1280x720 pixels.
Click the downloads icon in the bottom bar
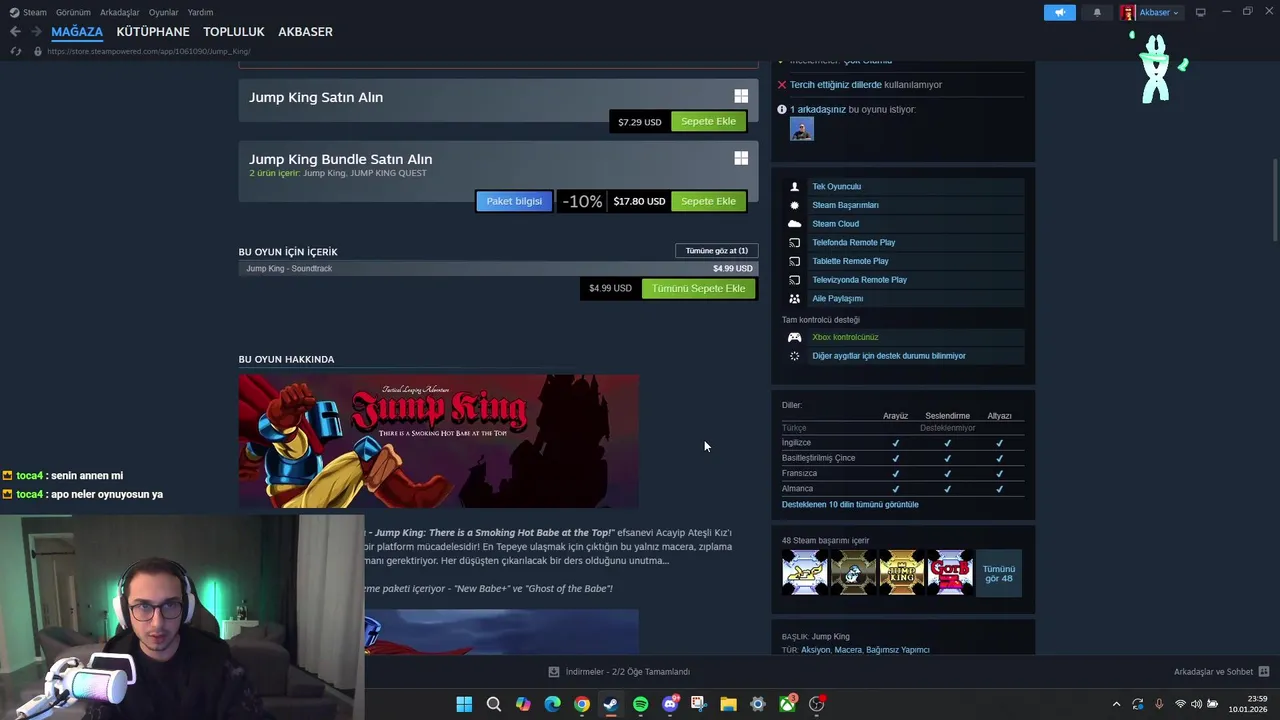point(554,672)
